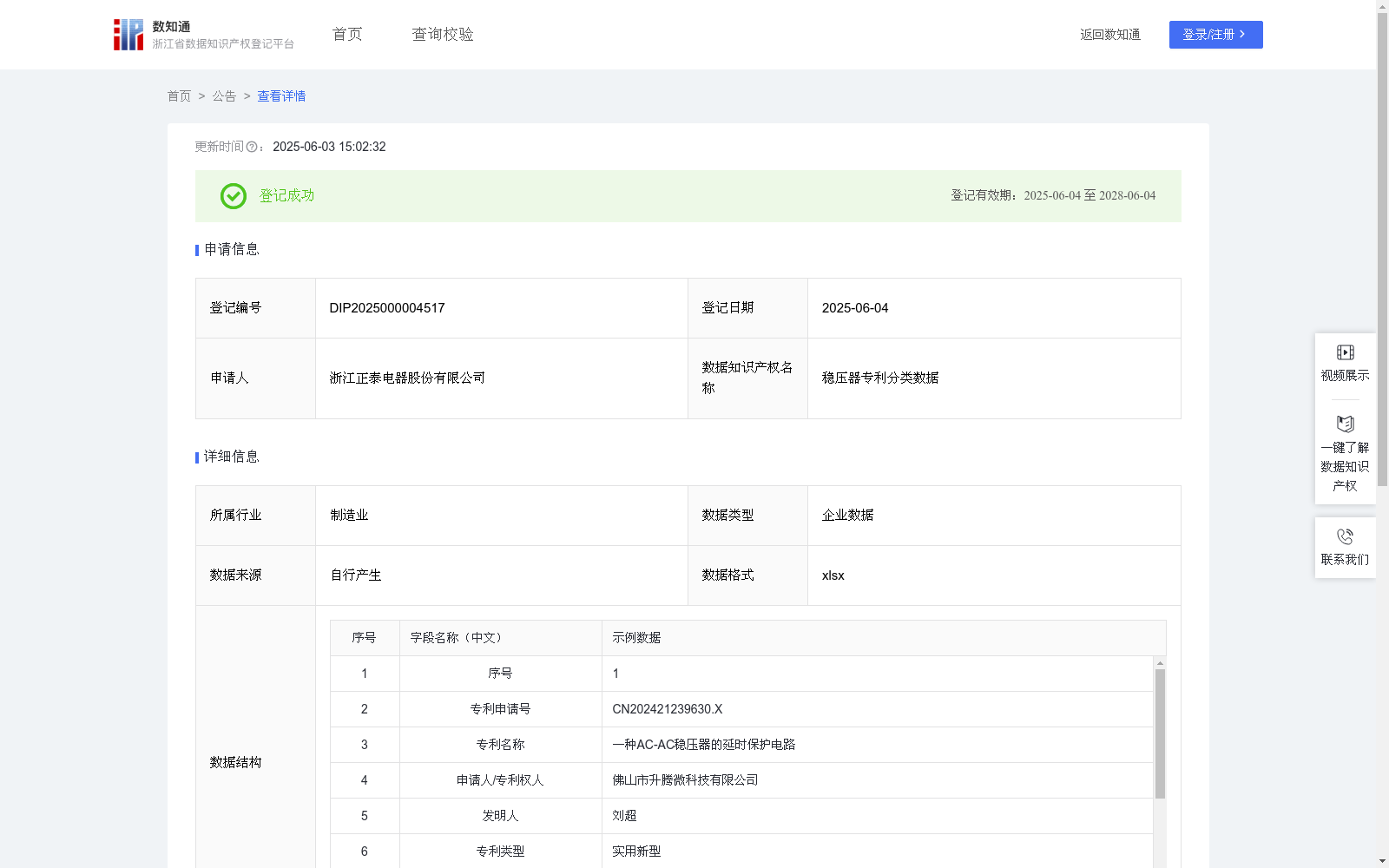Select registration number DIP2025000004517
The image size is (1389, 868).
click(x=387, y=308)
